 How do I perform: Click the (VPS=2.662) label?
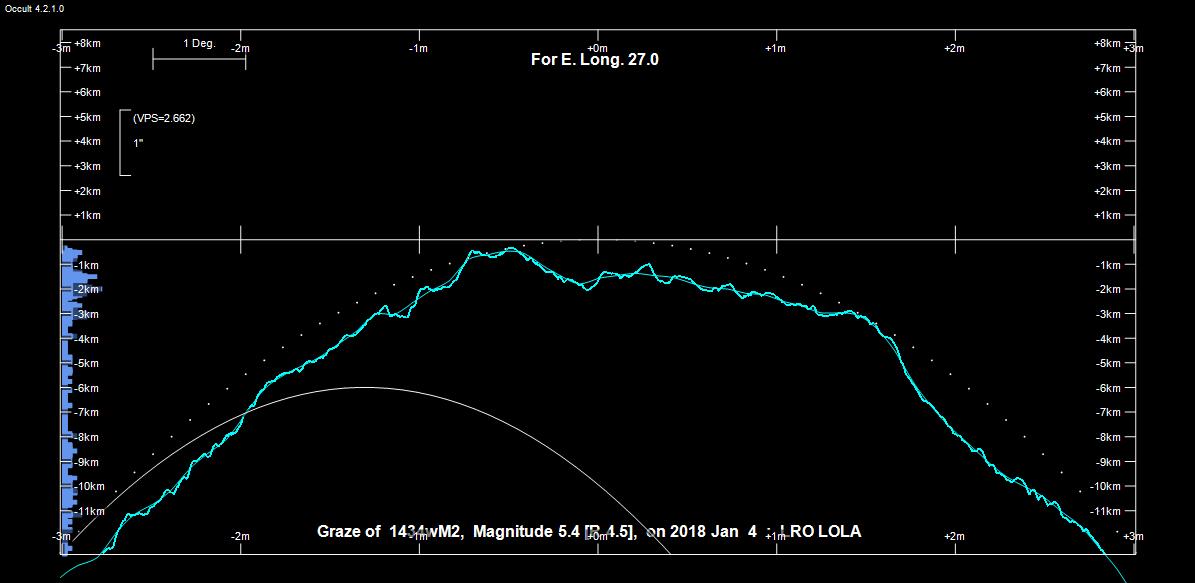163,118
